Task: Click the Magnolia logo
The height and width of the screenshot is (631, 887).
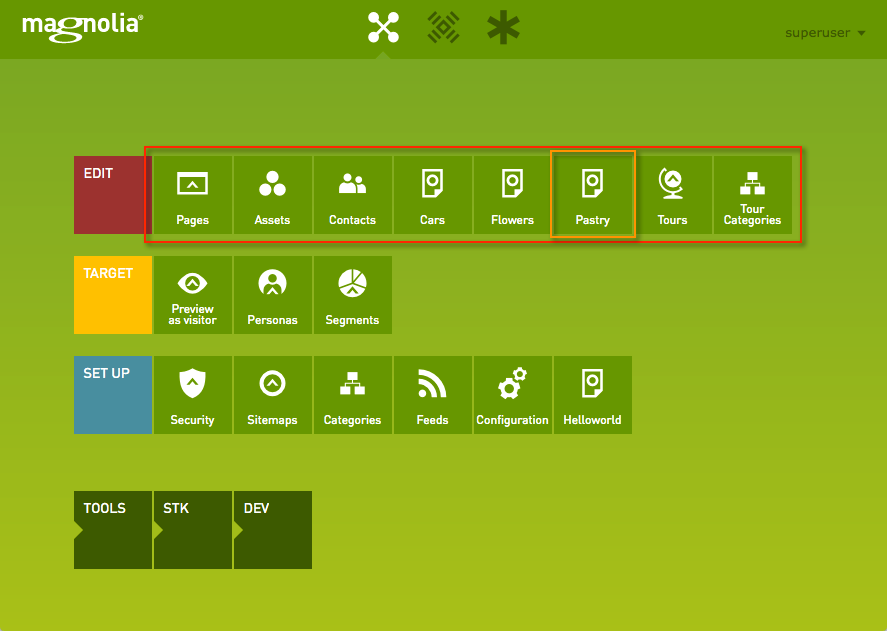Action: pos(82,24)
